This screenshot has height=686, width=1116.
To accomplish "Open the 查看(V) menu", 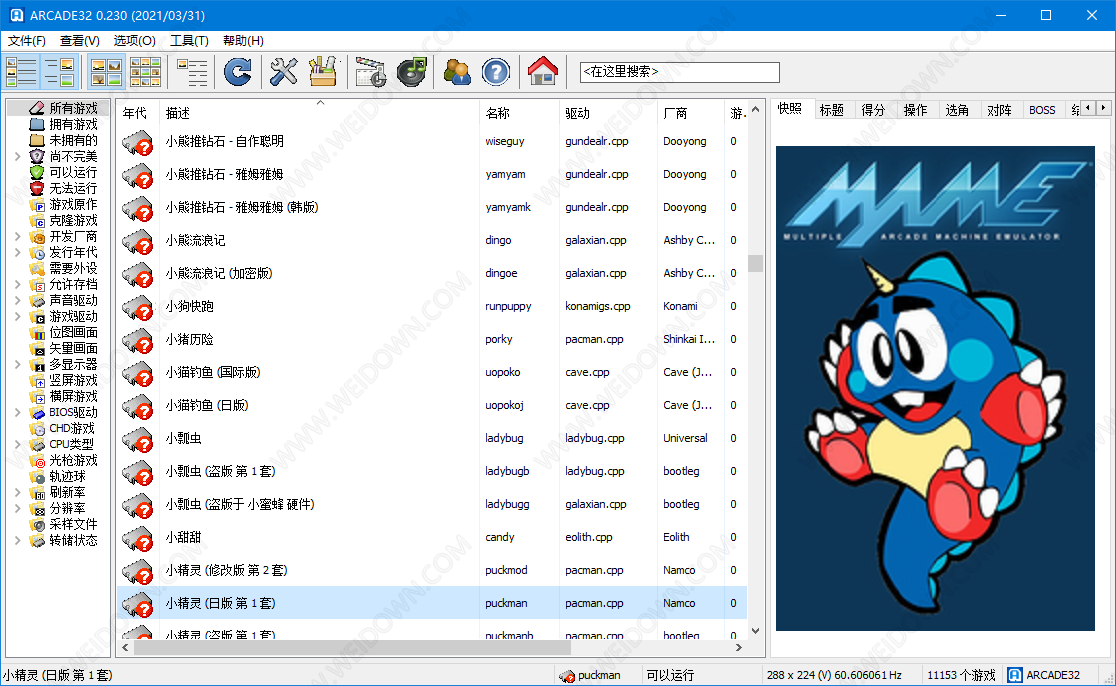I will [80, 41].
